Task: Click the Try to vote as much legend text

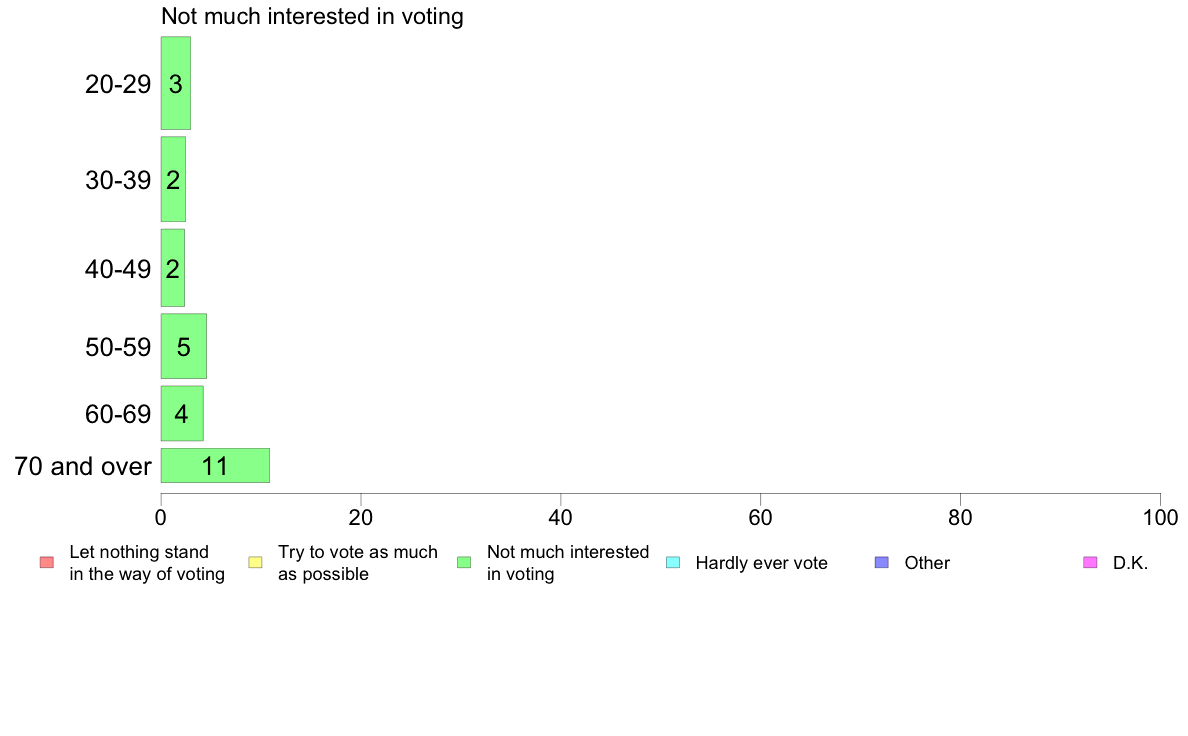Action: coord(358,552)
